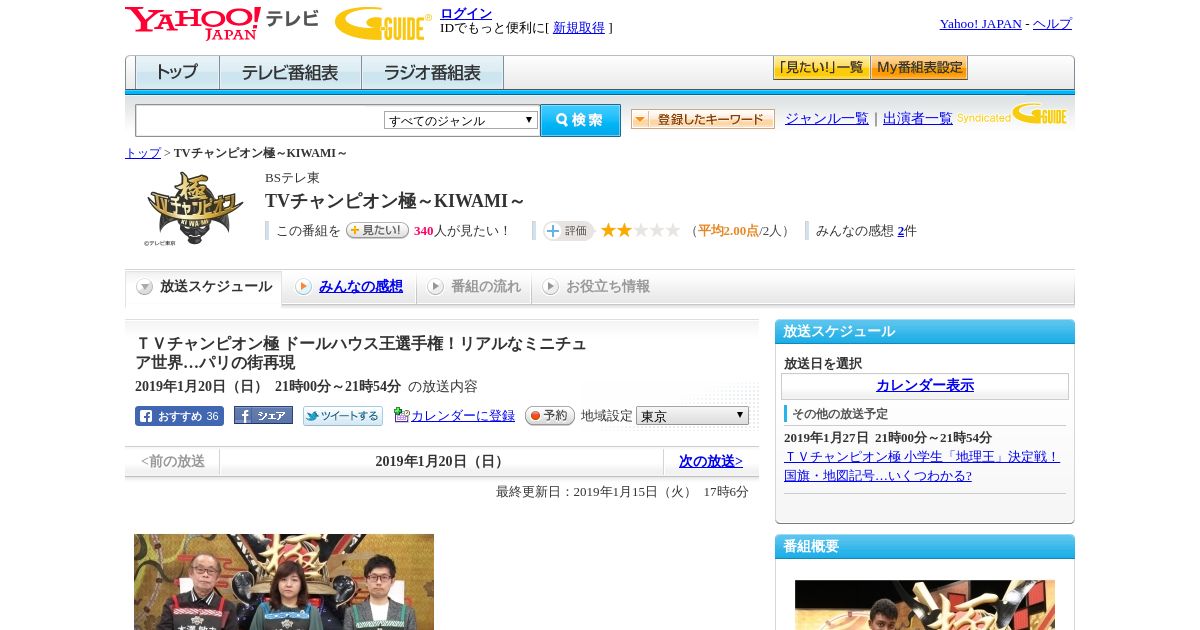This screenshot has height=630, width=1200.
Task: Click the 番組概要 thumbnail image
Action: tap(925, 605)
